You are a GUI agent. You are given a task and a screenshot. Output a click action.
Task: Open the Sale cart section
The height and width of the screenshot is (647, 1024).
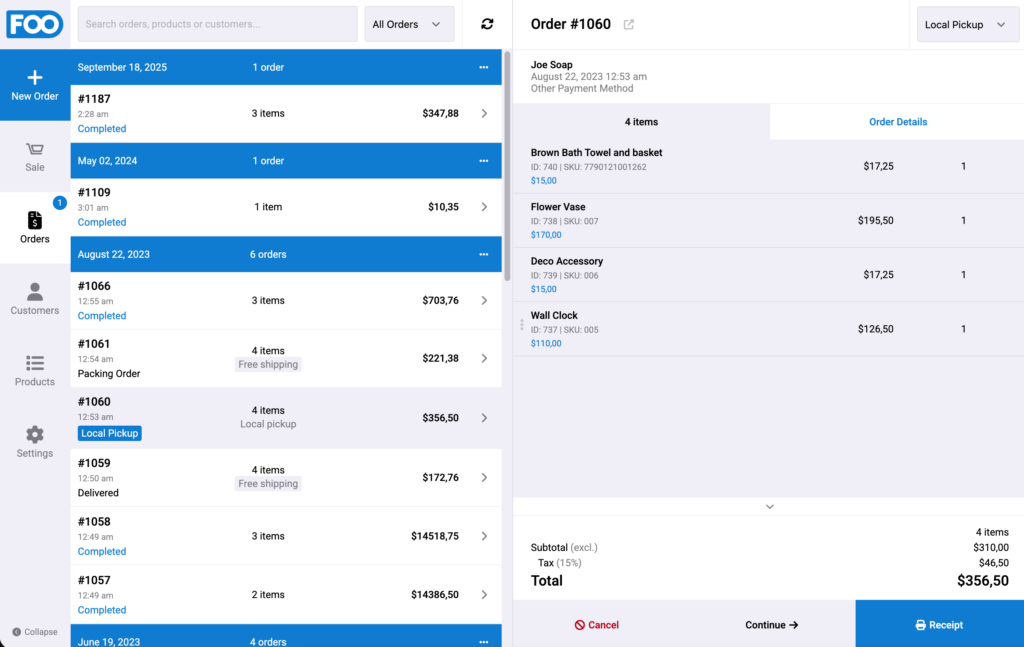(35, 157)
